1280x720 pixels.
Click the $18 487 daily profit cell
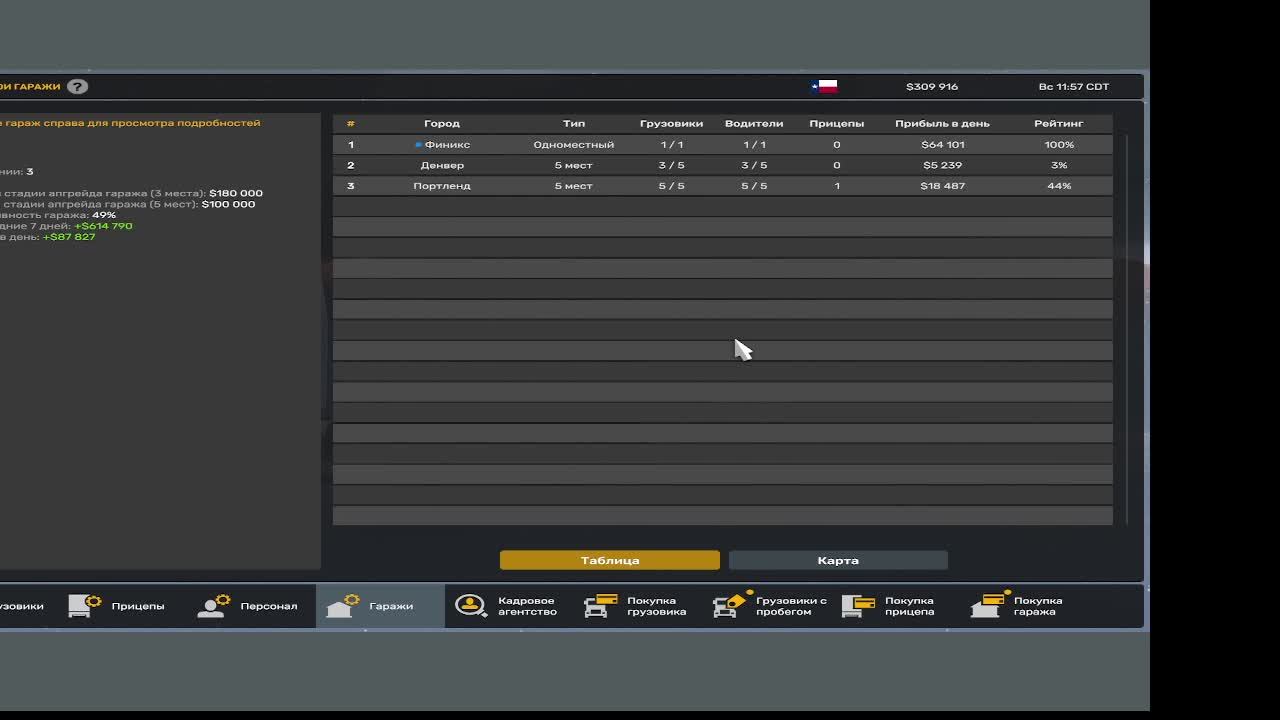943,186
